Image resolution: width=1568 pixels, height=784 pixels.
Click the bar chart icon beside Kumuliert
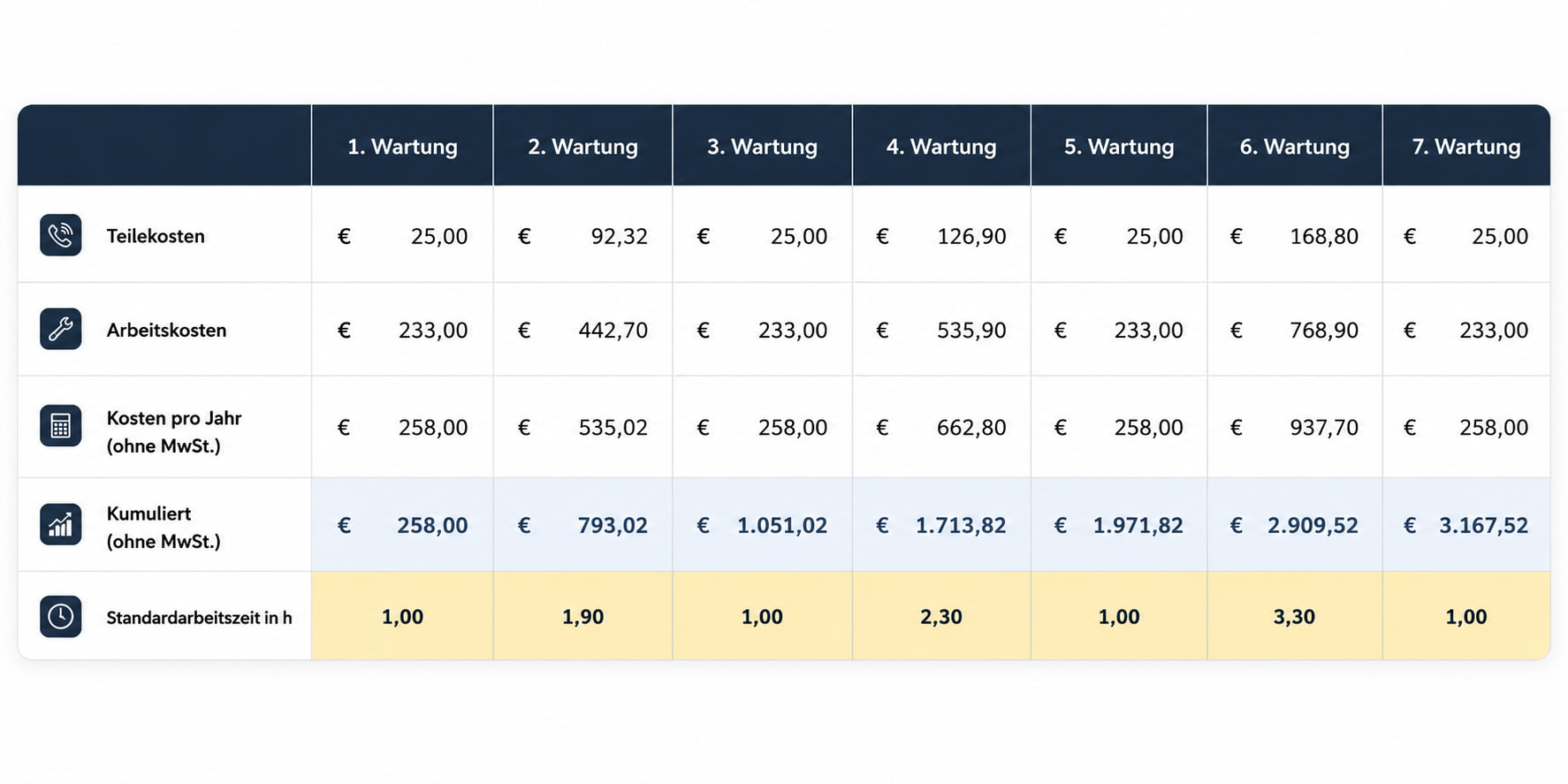[x=60, y=525]
